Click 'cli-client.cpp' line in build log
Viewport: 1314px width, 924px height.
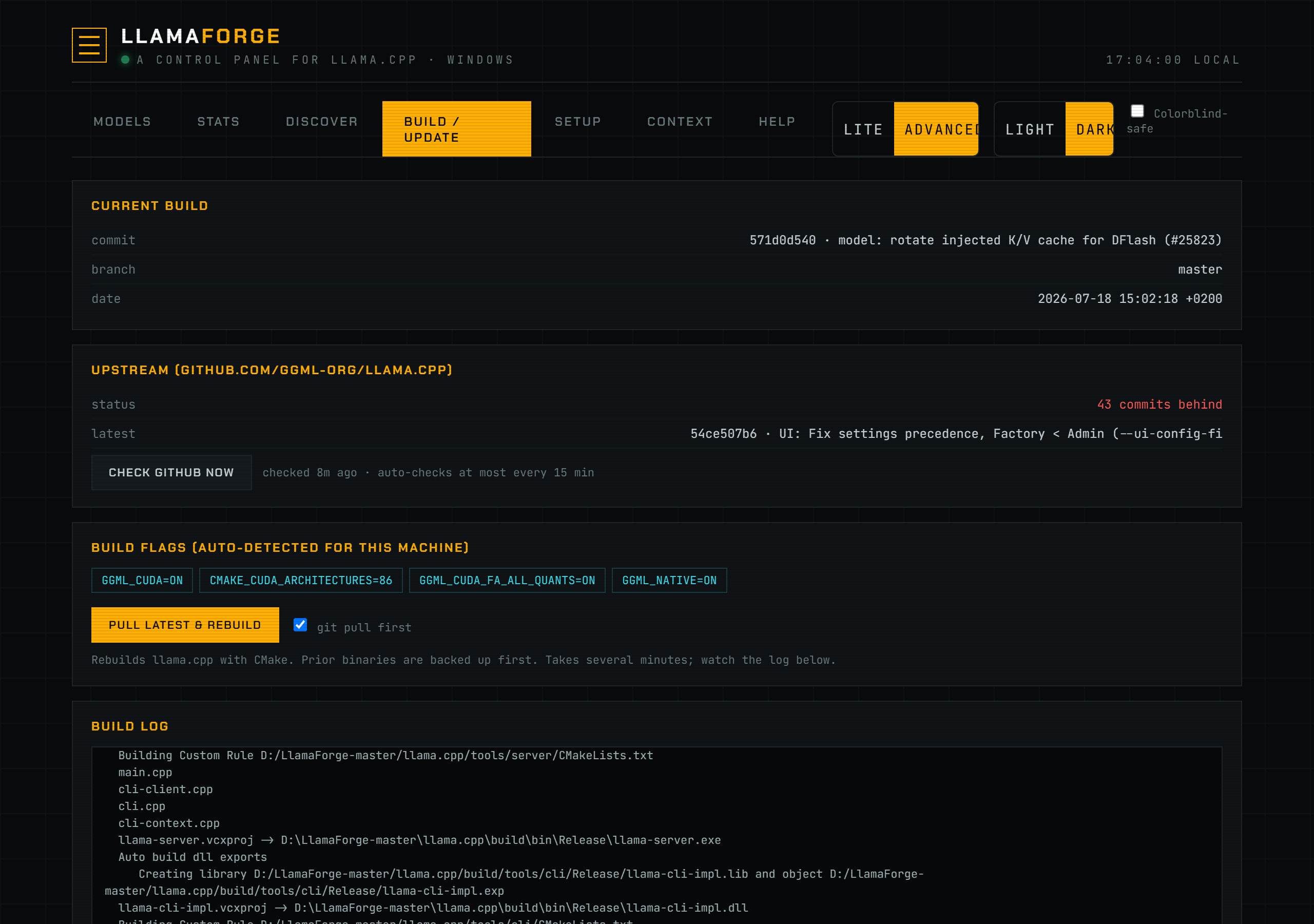165,790
